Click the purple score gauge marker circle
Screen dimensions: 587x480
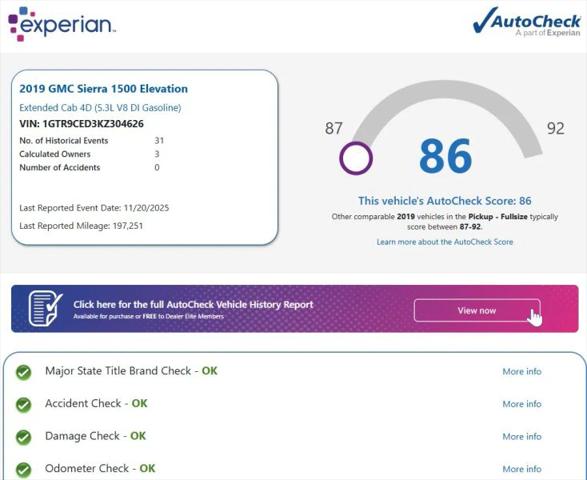356,158
